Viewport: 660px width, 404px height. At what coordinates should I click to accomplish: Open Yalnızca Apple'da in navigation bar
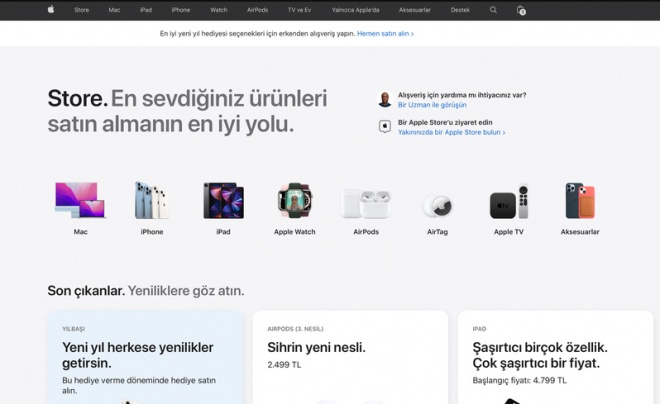point(355,10)
